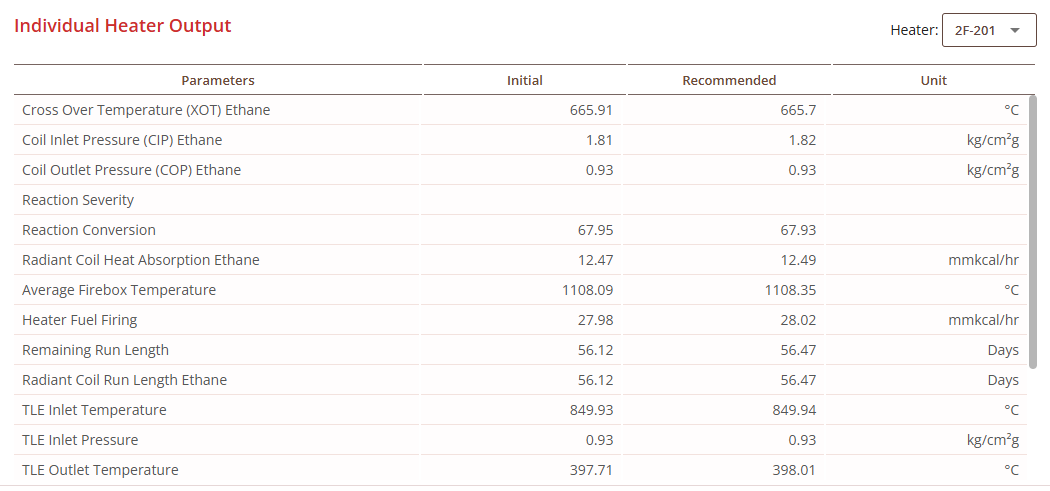Viewport: 1050px width, 491px height.
Task: Click the TLE Inlet Temperature initial value 849.93
Action: 590,410
